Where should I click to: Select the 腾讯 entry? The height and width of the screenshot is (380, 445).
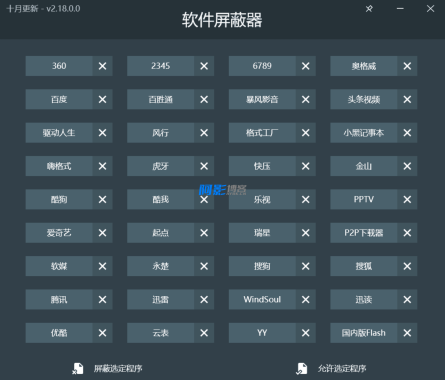(x=59, y=299)
